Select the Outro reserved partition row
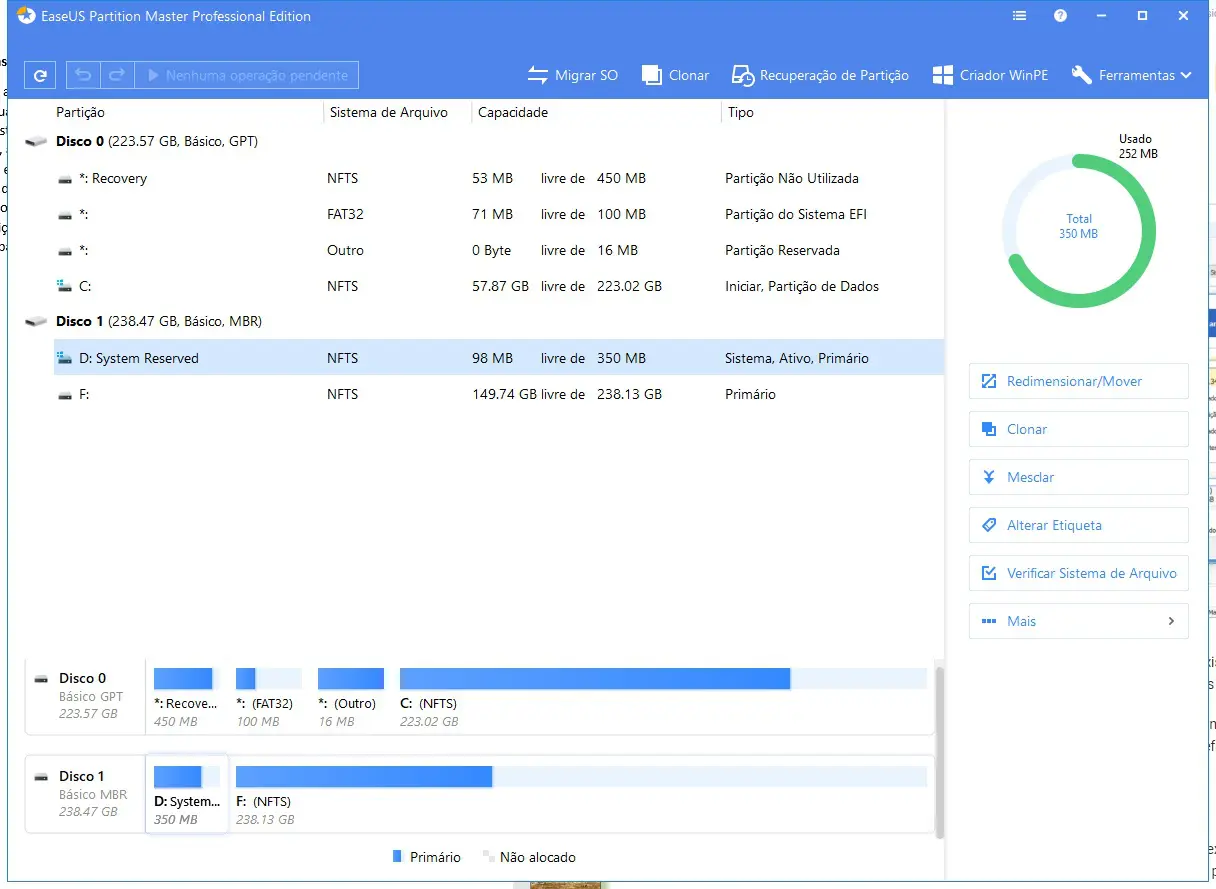 [x=498, y=250]
